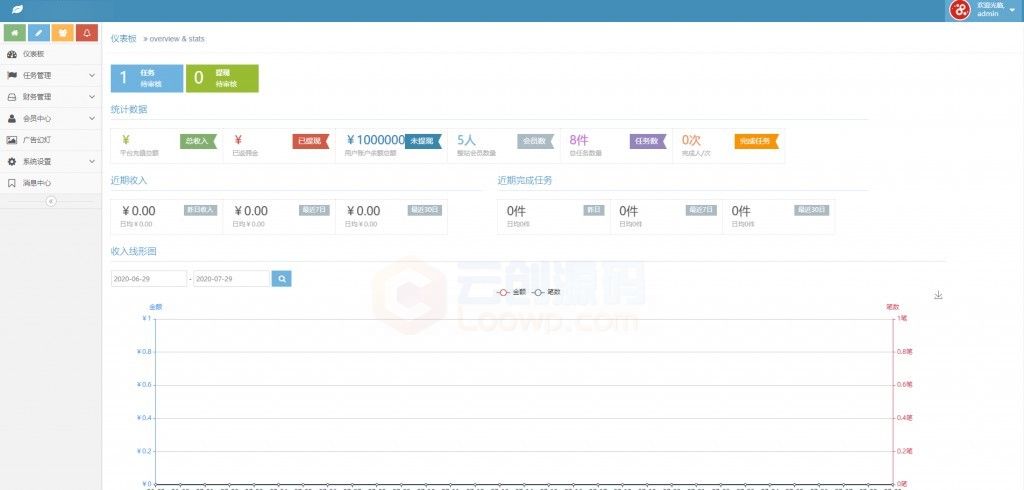
Task: Click the 最近7日 completed tasks badge
Action: tap(701, 210)
